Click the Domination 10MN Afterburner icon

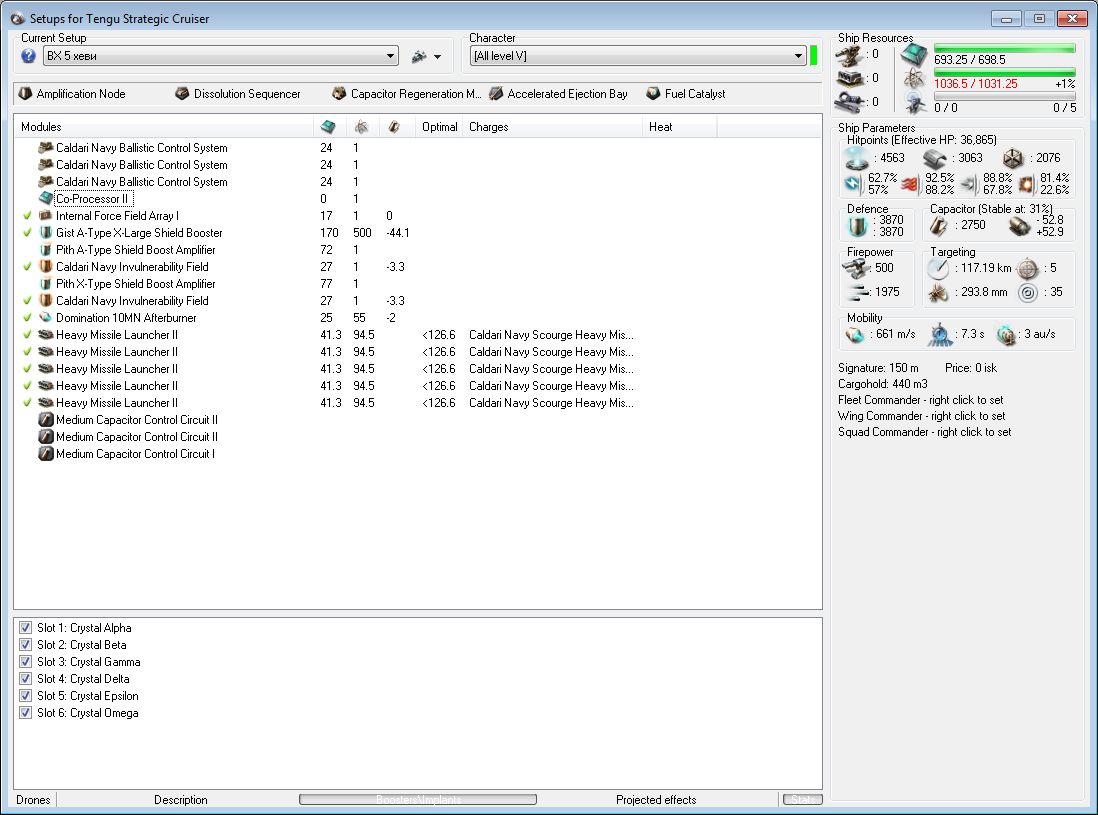(x=46, y=317)
